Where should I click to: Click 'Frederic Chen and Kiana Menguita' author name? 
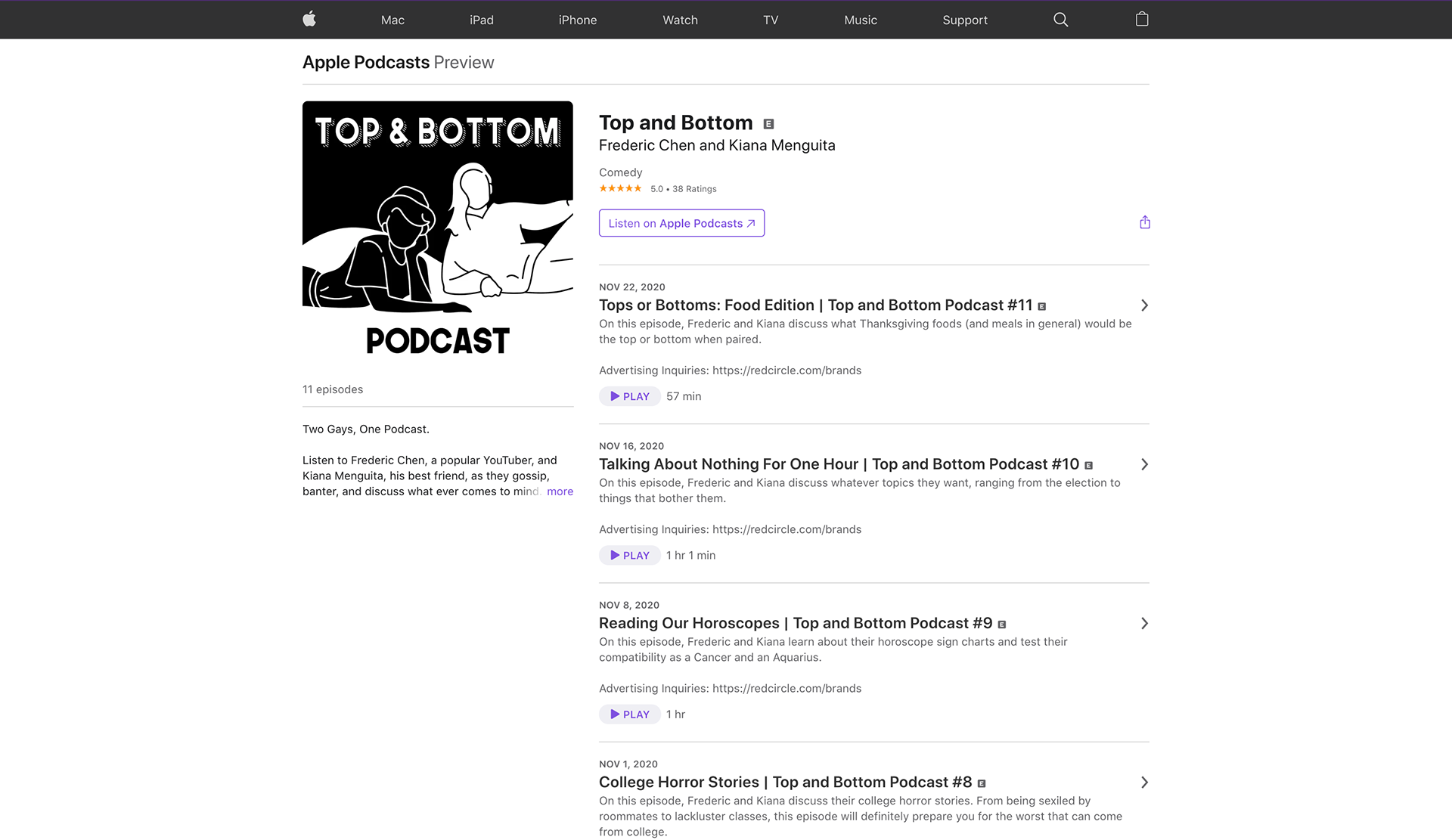click(717, 145)
